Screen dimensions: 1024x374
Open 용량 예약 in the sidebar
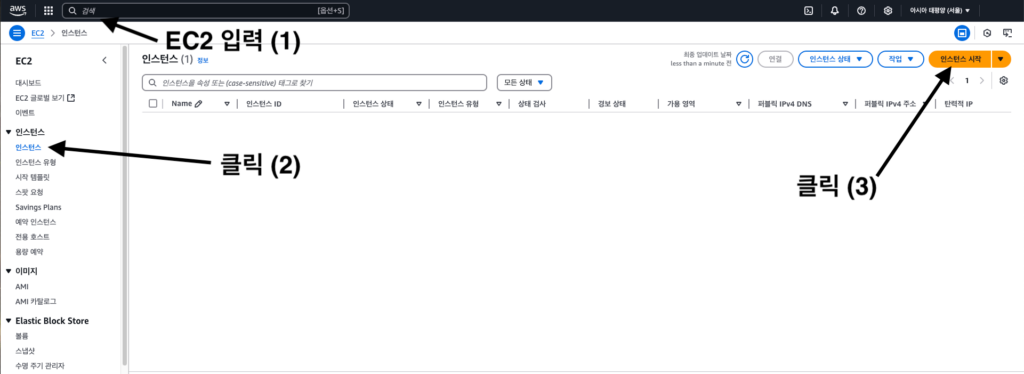click(x=29, y=252)
